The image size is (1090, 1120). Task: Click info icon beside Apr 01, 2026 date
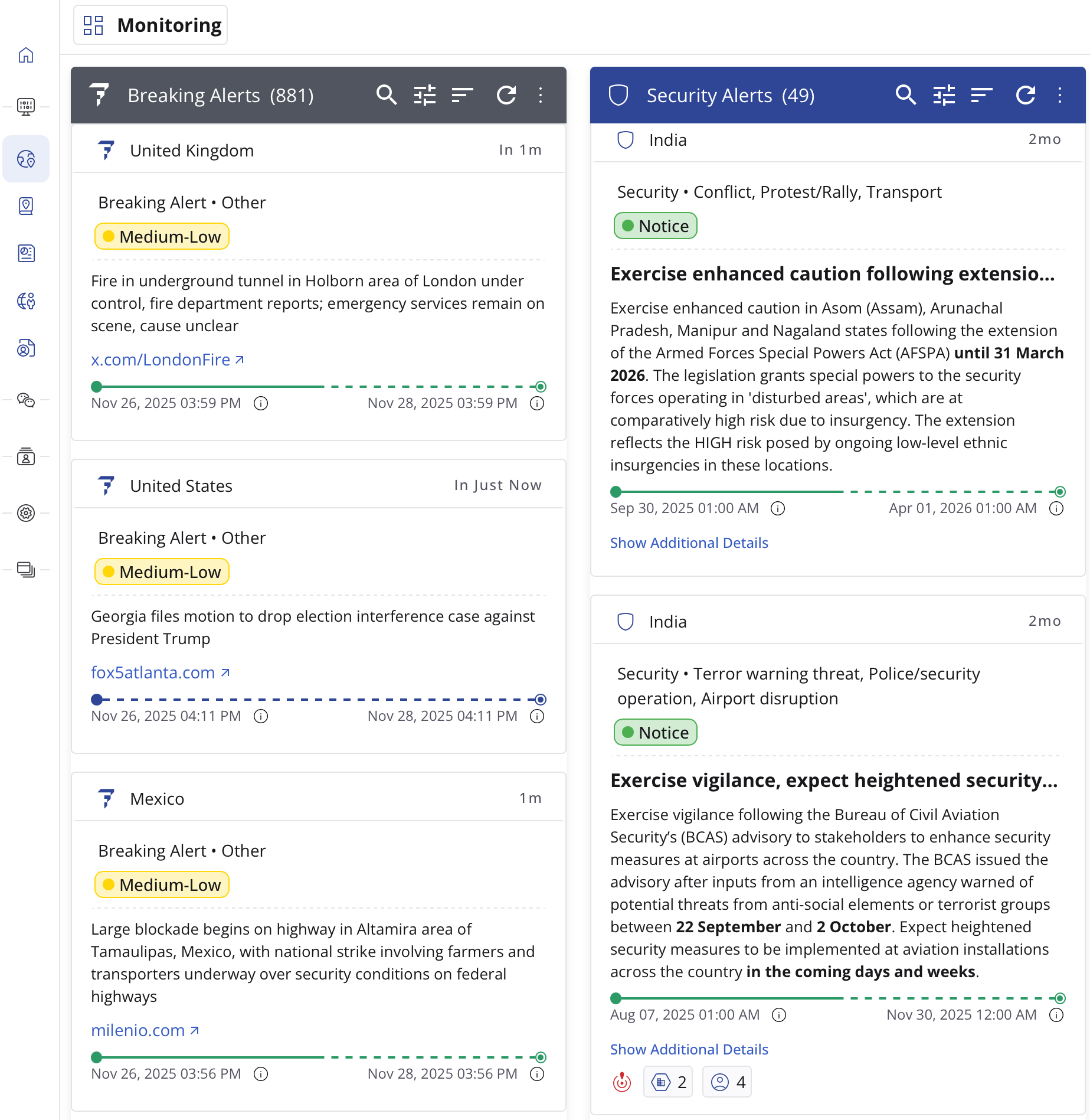click(x=1056, y=508)
